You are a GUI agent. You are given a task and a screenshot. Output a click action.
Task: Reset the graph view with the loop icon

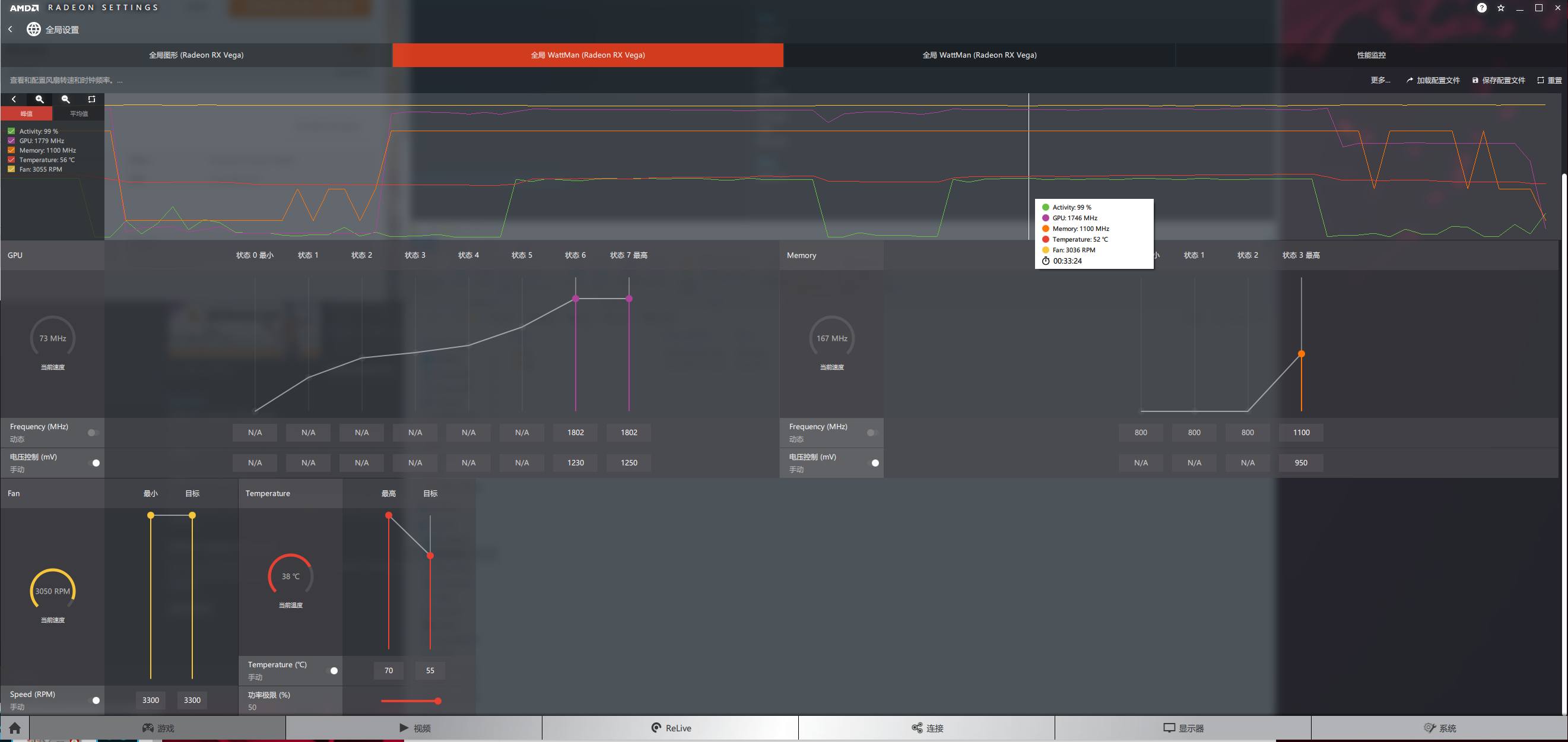92,99
